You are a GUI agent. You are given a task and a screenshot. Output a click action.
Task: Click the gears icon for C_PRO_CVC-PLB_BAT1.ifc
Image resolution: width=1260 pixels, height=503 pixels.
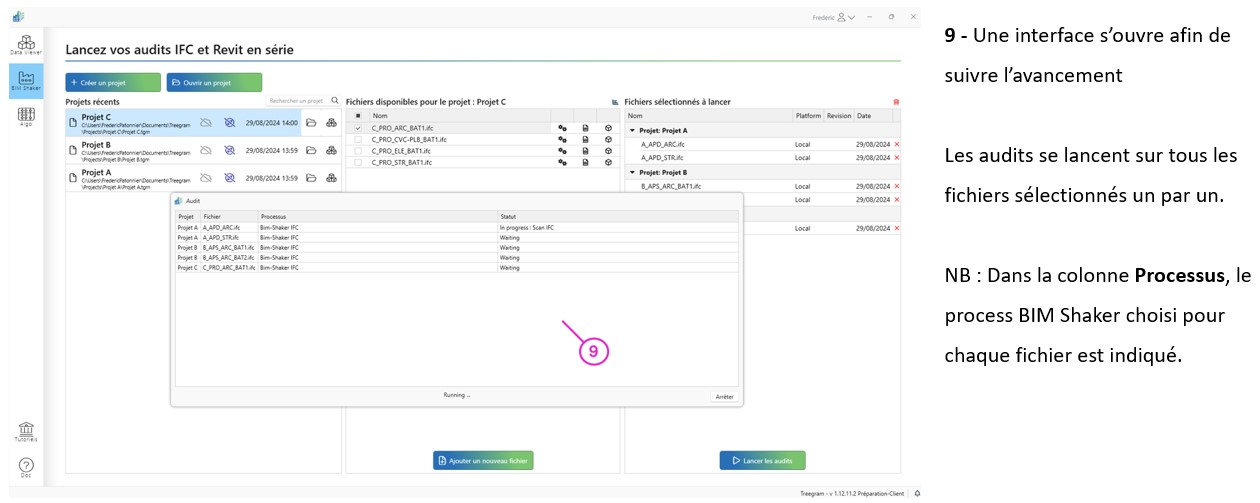point(562,139)
